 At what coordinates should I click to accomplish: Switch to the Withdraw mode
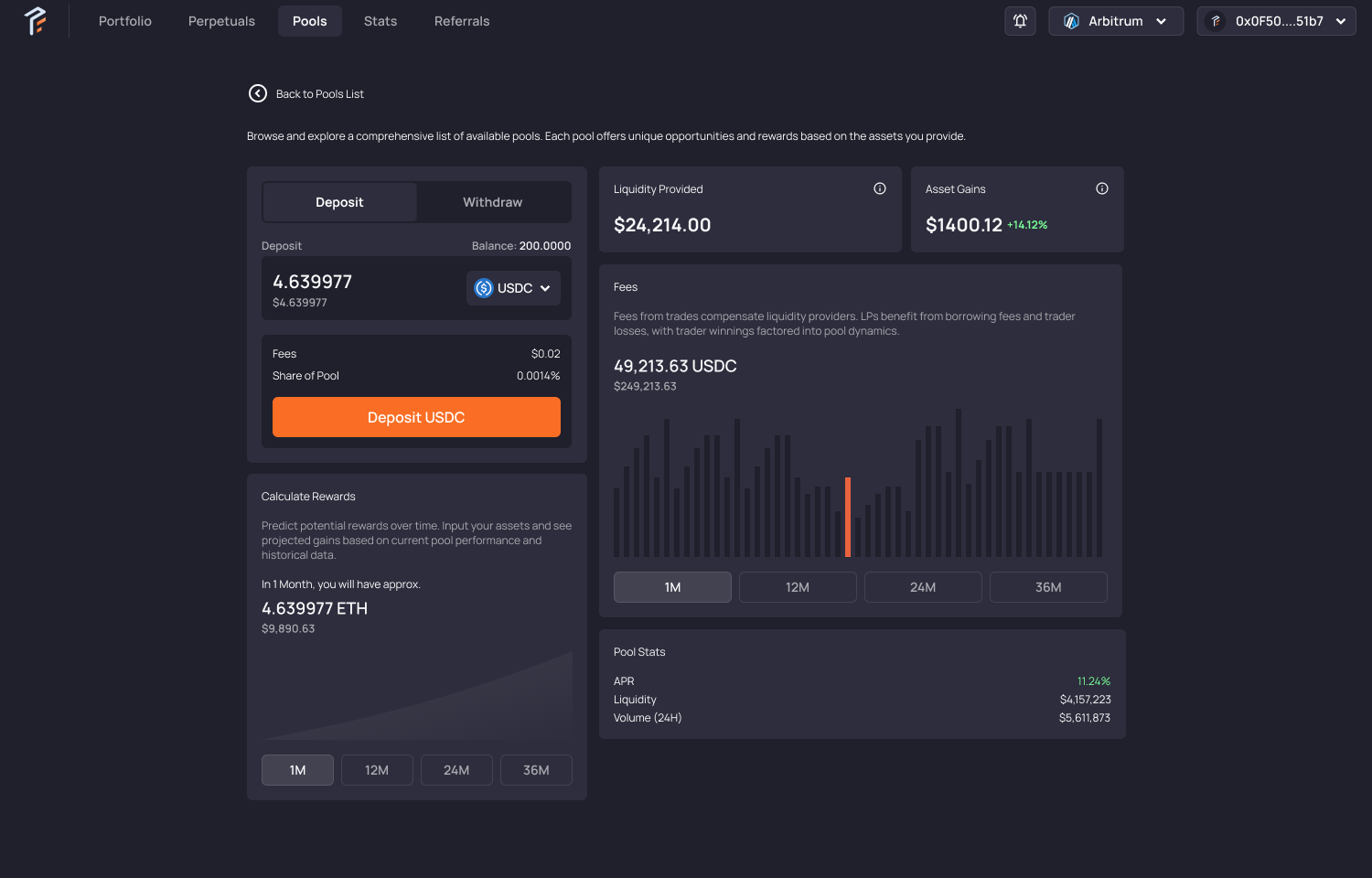pos(492,202)
